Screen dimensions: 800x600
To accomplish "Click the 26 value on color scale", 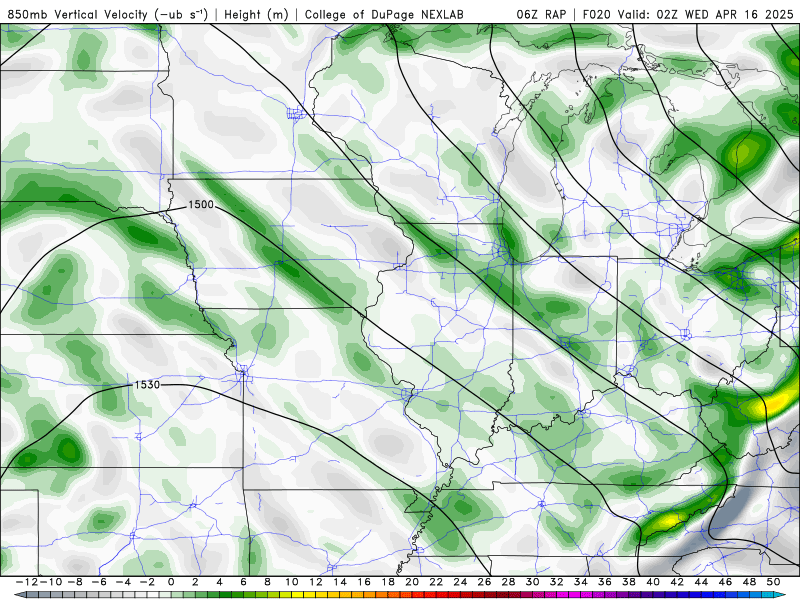I will pyautogui.click(x=484, y=582).
